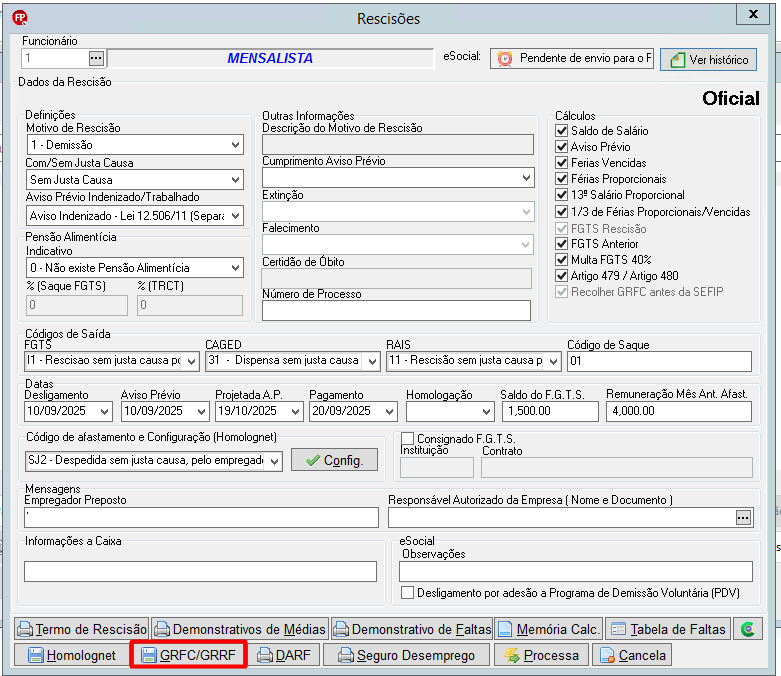Close the Rescisões window

[753, 14]
